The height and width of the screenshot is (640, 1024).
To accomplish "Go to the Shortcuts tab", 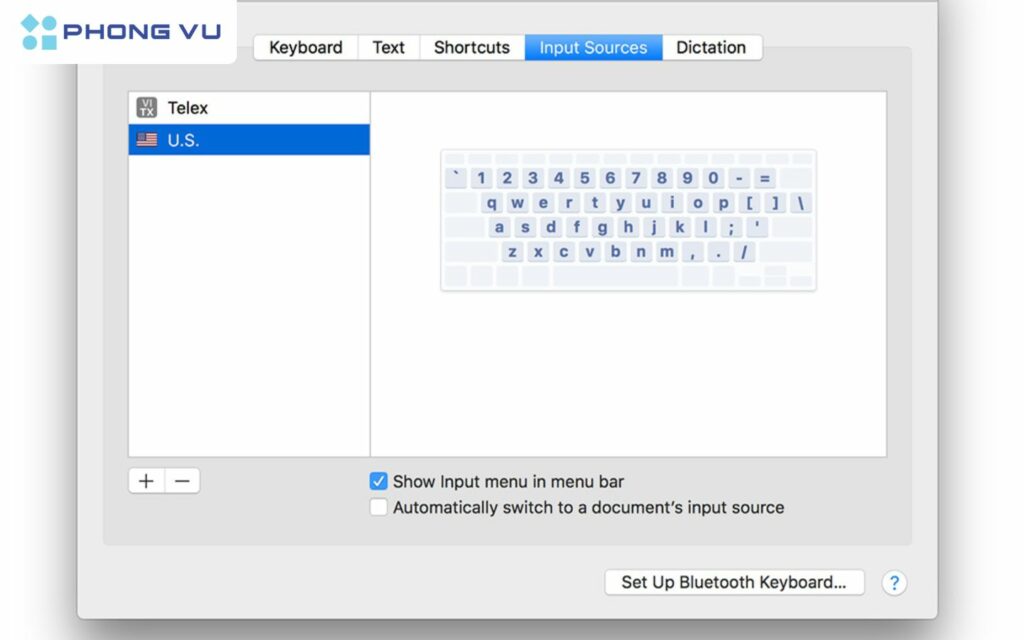I will click(x=472, y=47).
